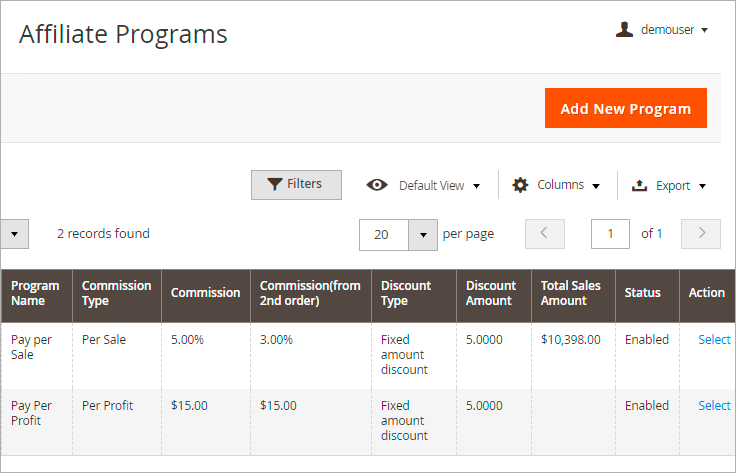736x473 pixels.
Task: Click the demouser account avatar icon
Action: [x=625, y=30]
